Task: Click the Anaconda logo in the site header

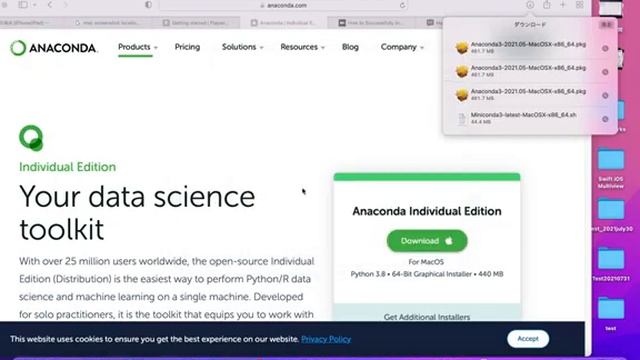Action: [x=53, y=48]
